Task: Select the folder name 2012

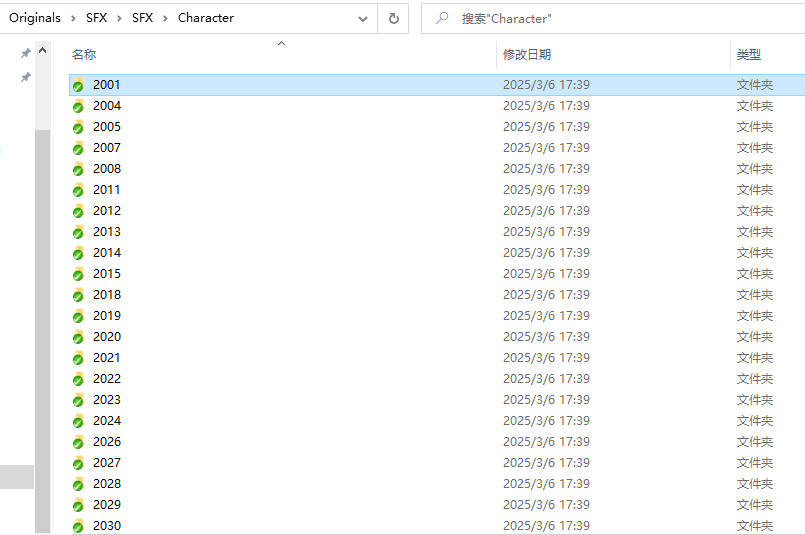Action: (107, 211)
